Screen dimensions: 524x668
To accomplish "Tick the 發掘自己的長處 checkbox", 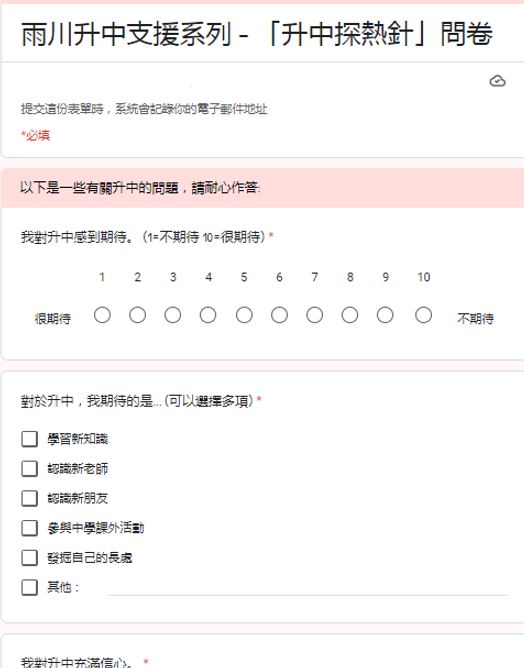I will [x=29, y=558].
